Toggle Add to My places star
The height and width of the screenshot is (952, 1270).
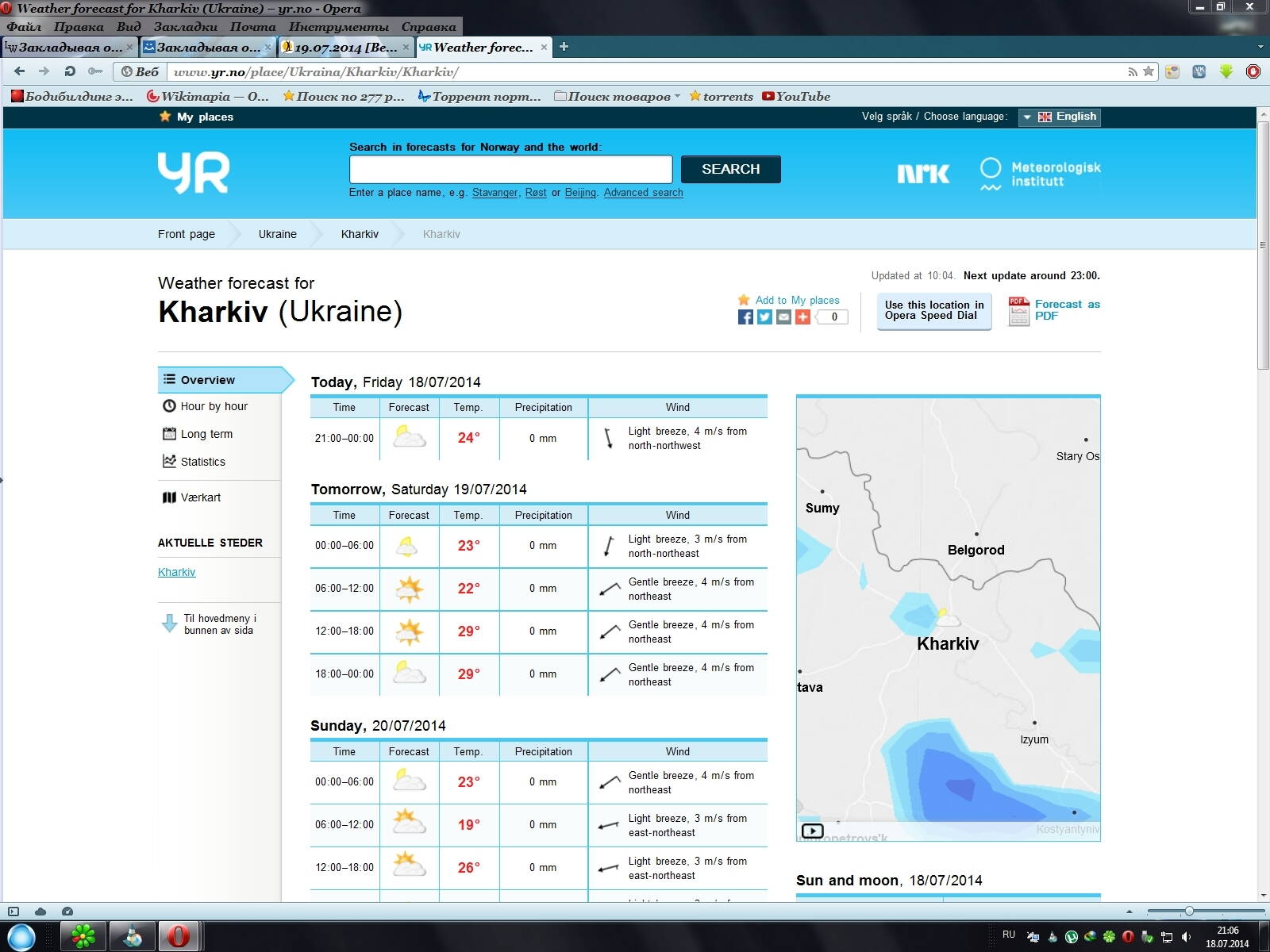(x=744, y=300)
